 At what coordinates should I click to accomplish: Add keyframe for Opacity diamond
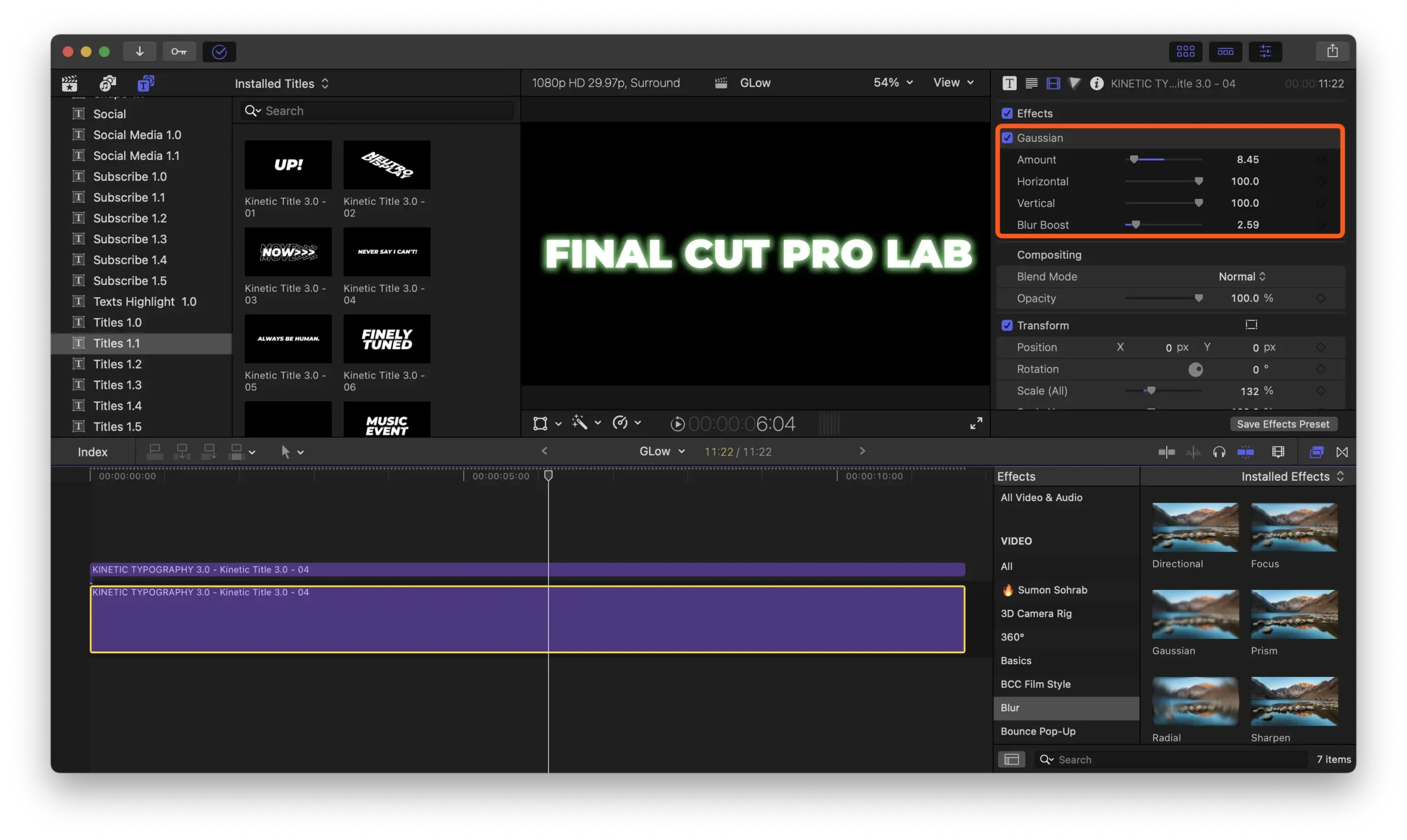coord(1320,298)
